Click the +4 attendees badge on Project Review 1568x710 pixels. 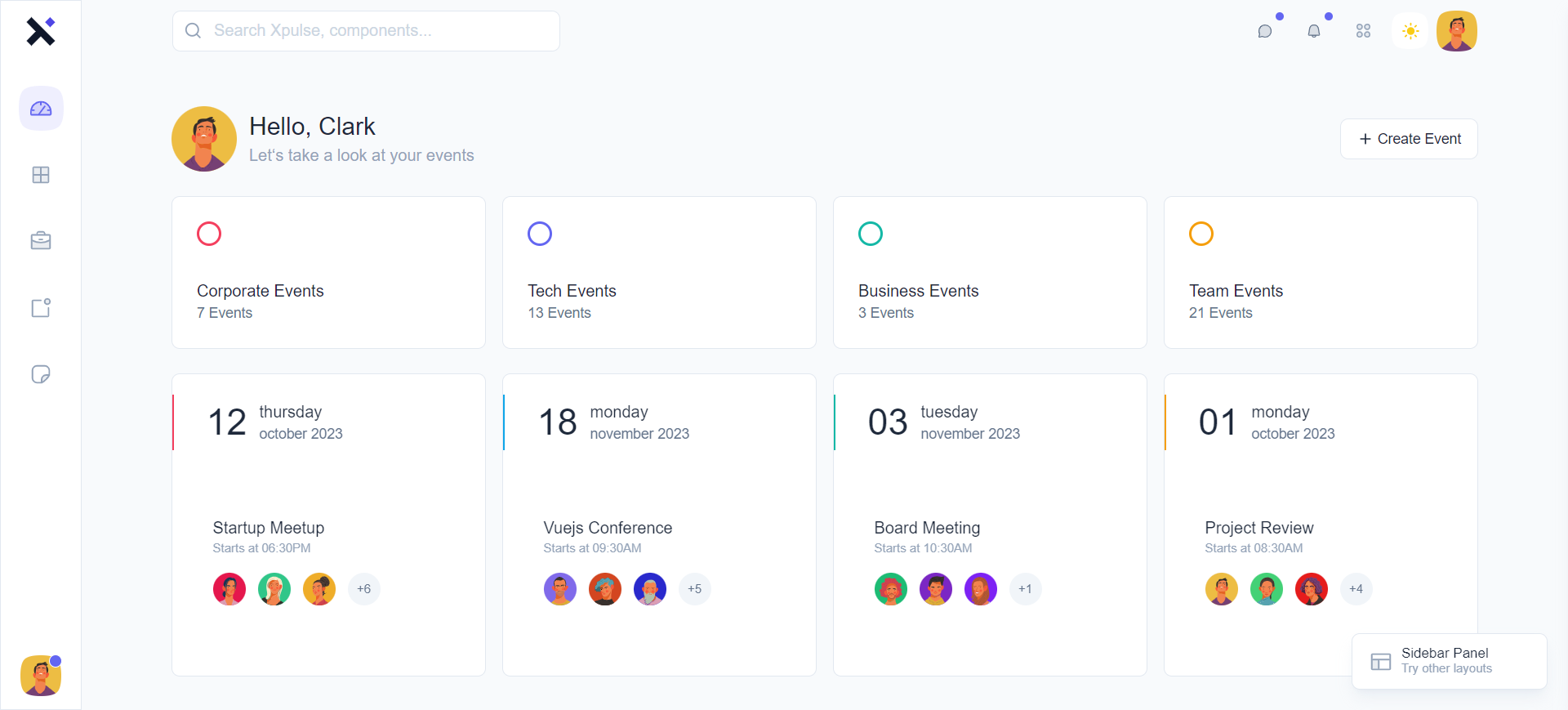pyautogui.click(x=1356, y=589)
